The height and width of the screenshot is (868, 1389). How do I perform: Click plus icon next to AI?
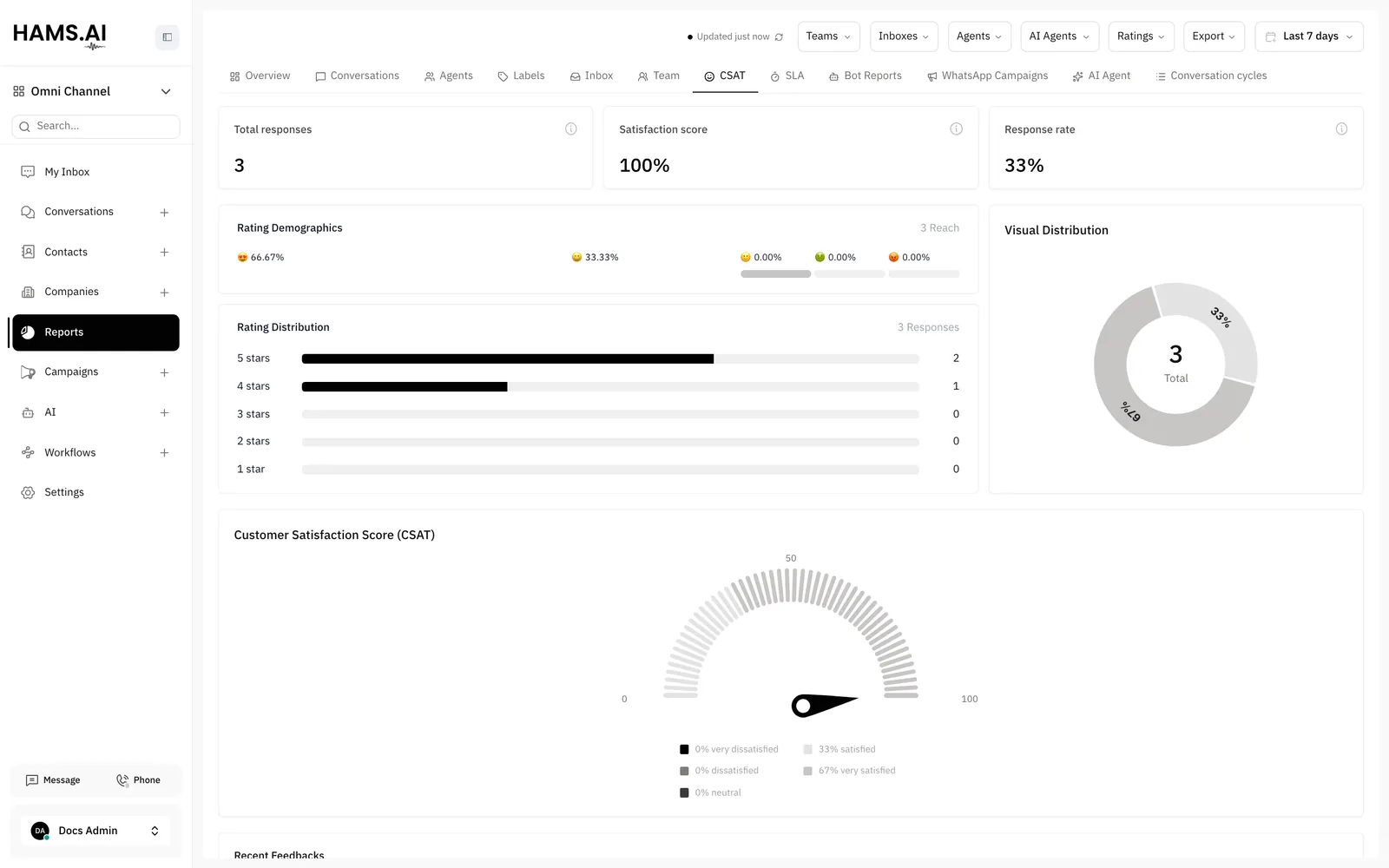[164, 413]
